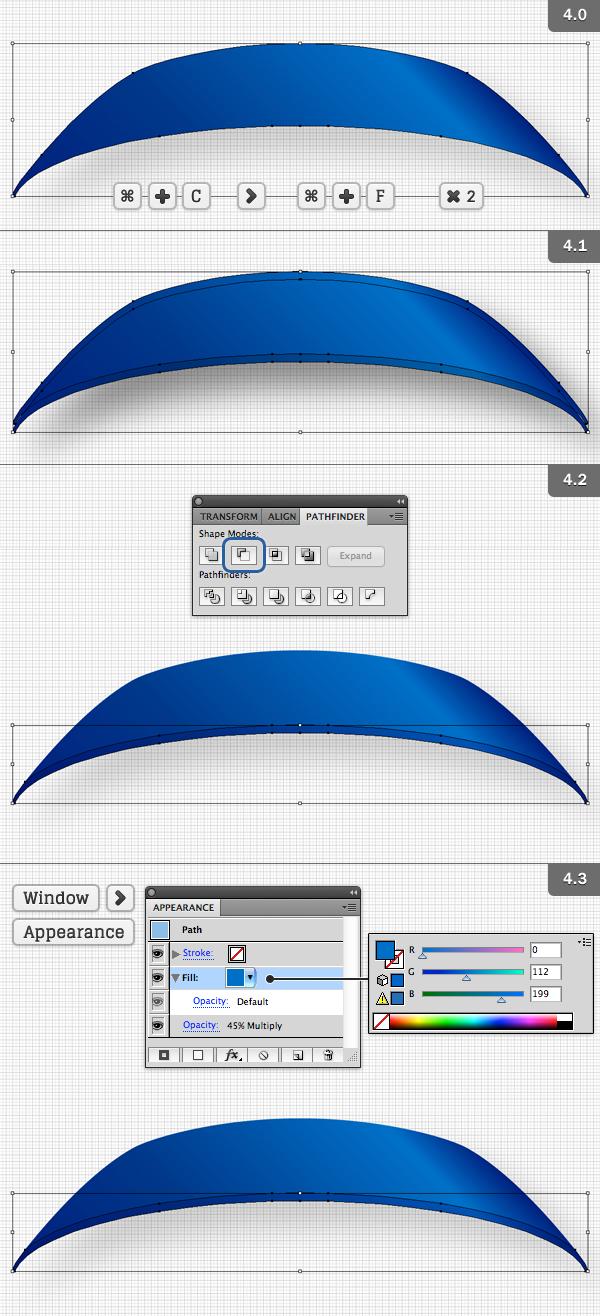Toggle visibility of the Fill attribute

(x=159, y=978)
